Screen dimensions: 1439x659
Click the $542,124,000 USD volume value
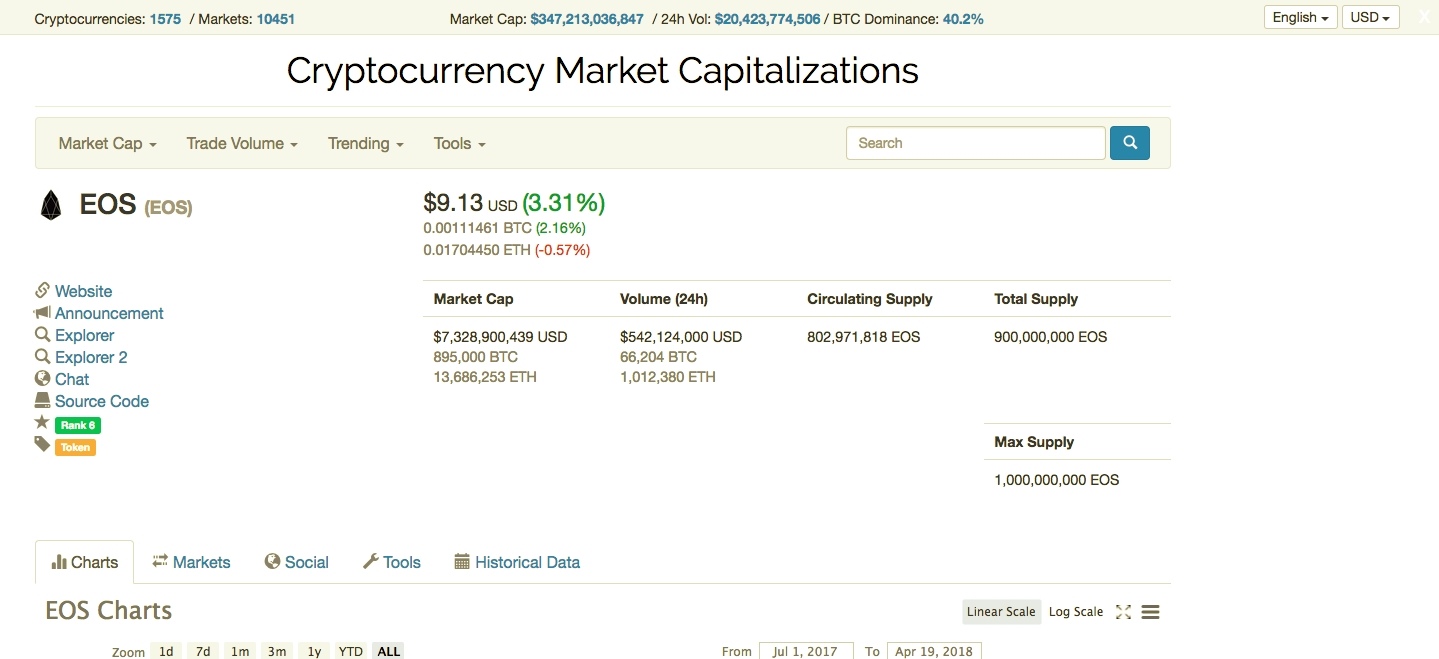click(x=681, y=337)
